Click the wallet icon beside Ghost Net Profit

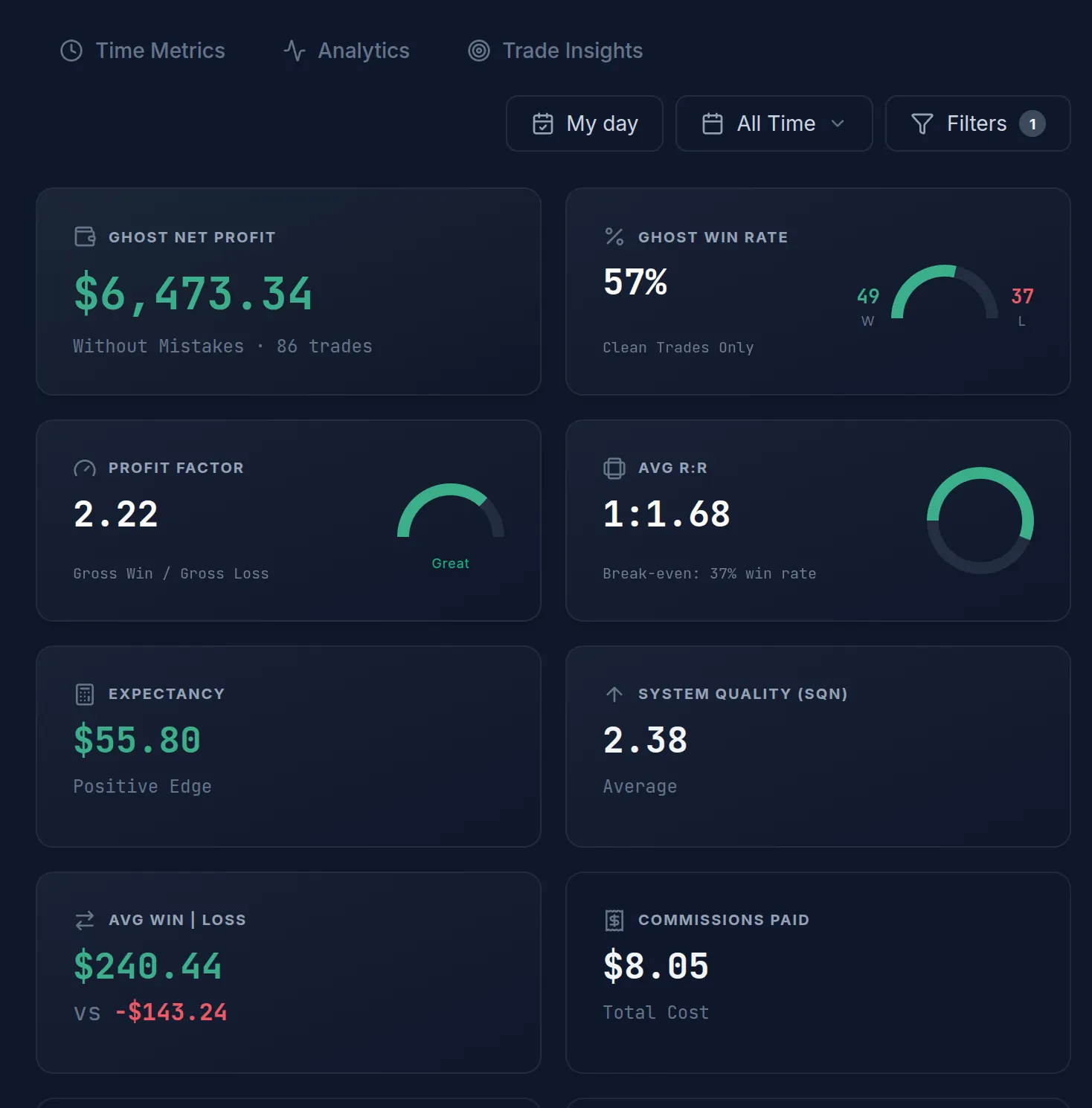click(x=86, y=236)
